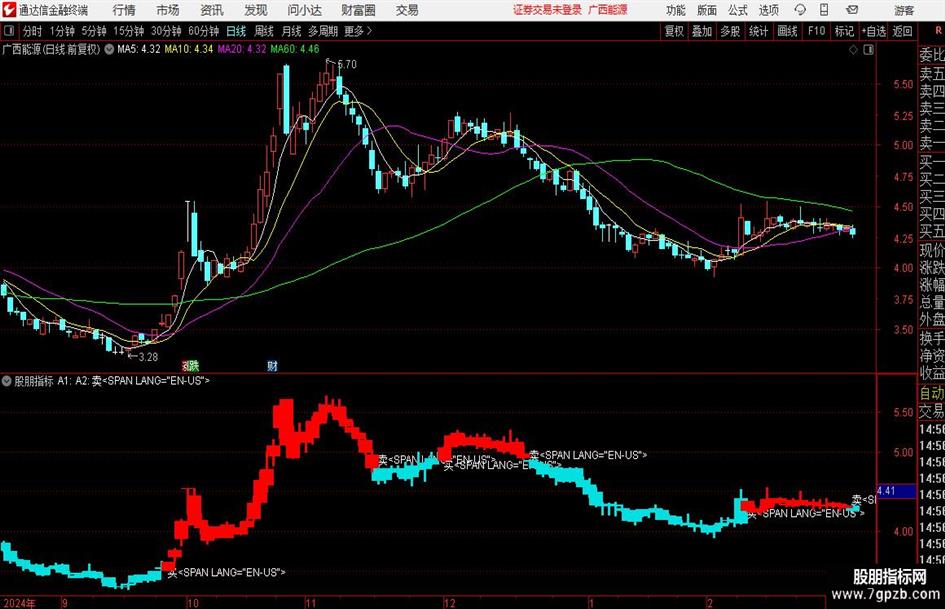
Task: Click the 游客 user label
Action: pos(904,10)
